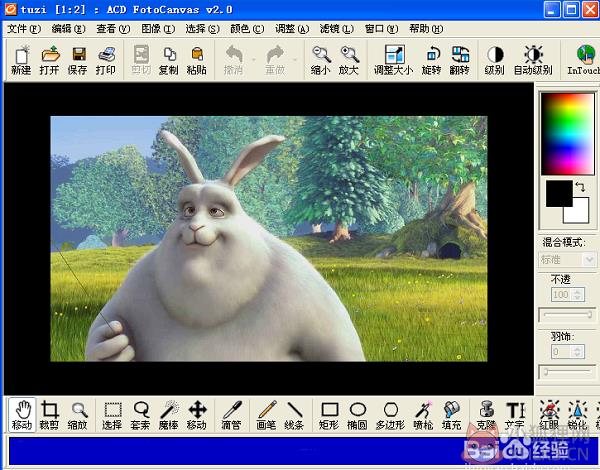
Task: Select the Line (线条) tool
Action: tap(294, 416)
